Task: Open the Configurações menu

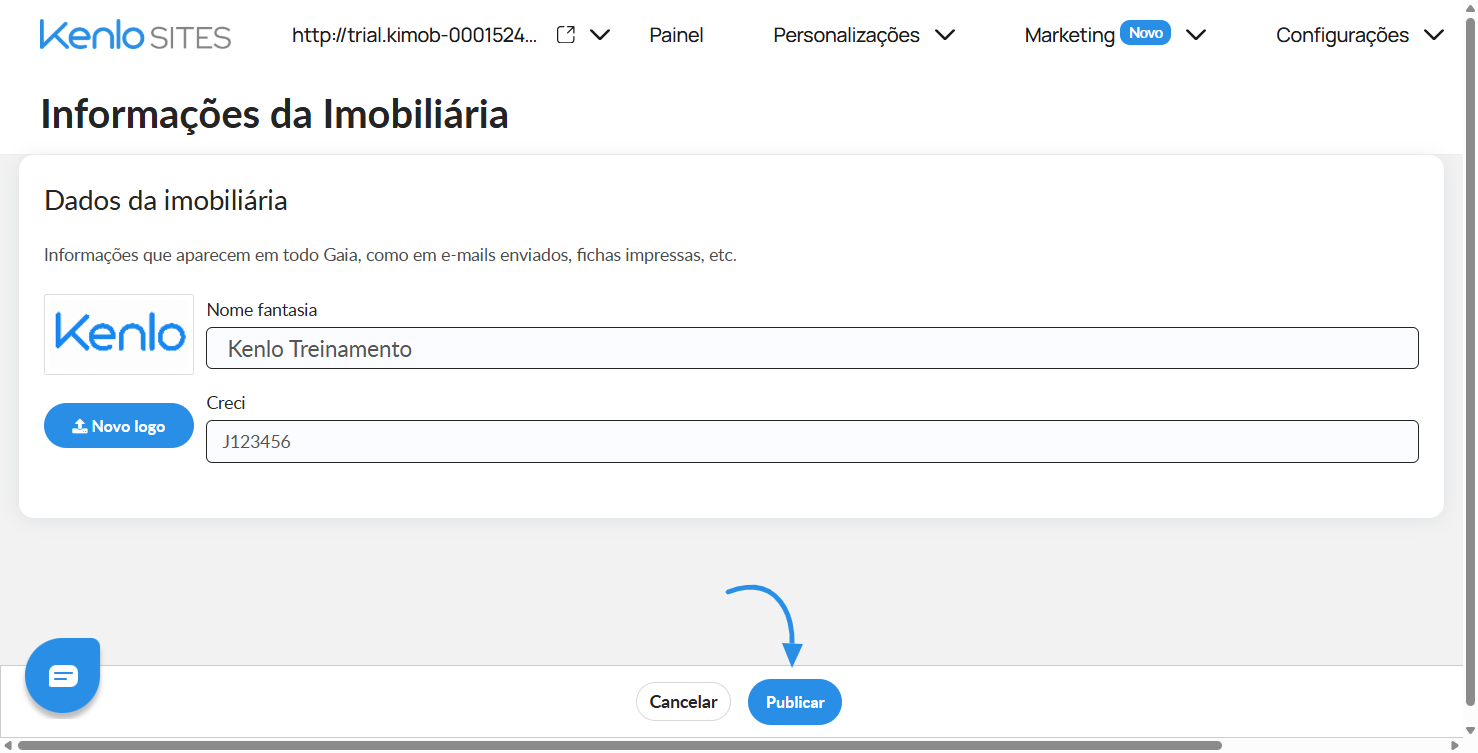Action: [x=1343, y=35]
